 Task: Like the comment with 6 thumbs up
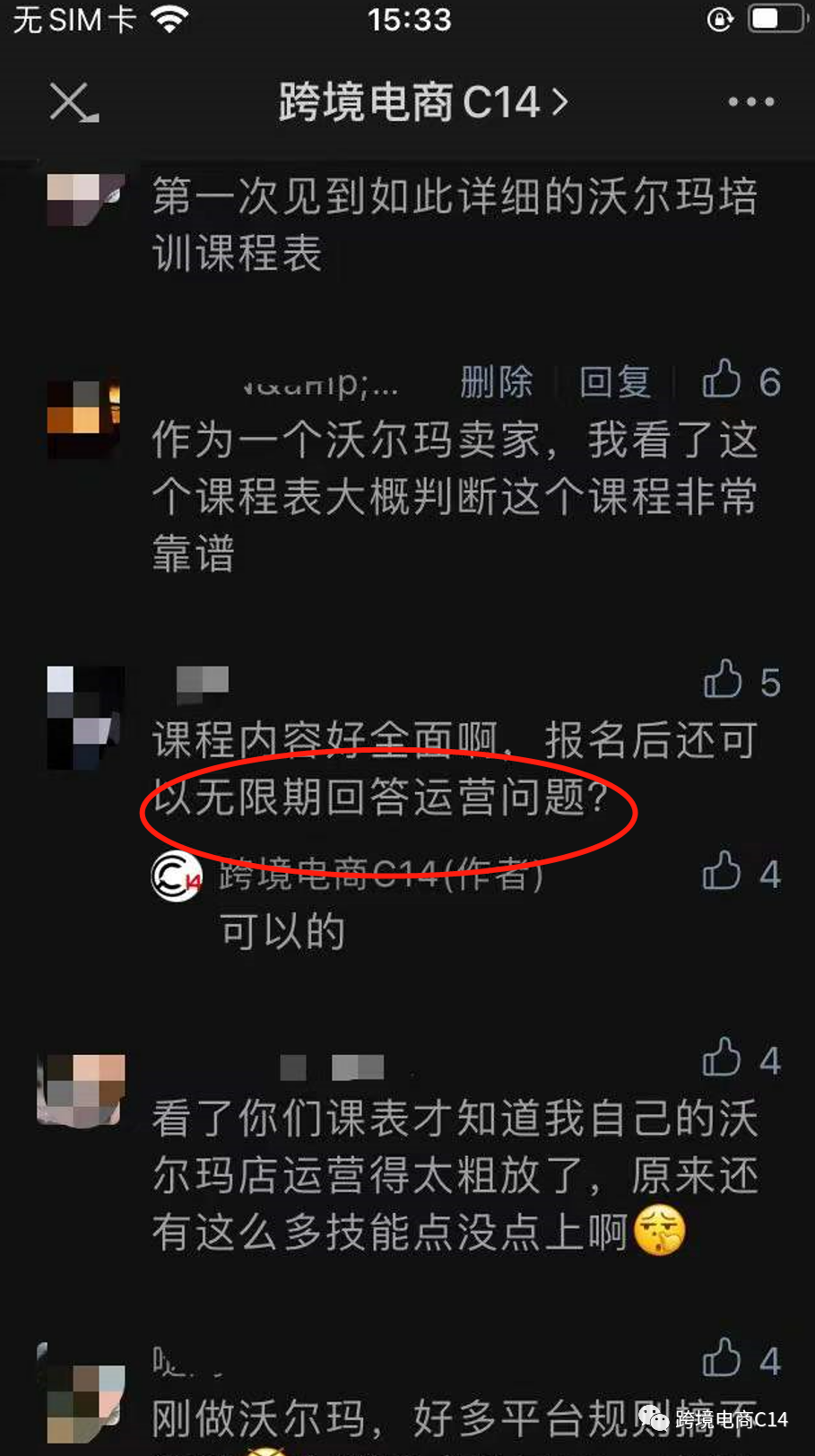(741, 381)
